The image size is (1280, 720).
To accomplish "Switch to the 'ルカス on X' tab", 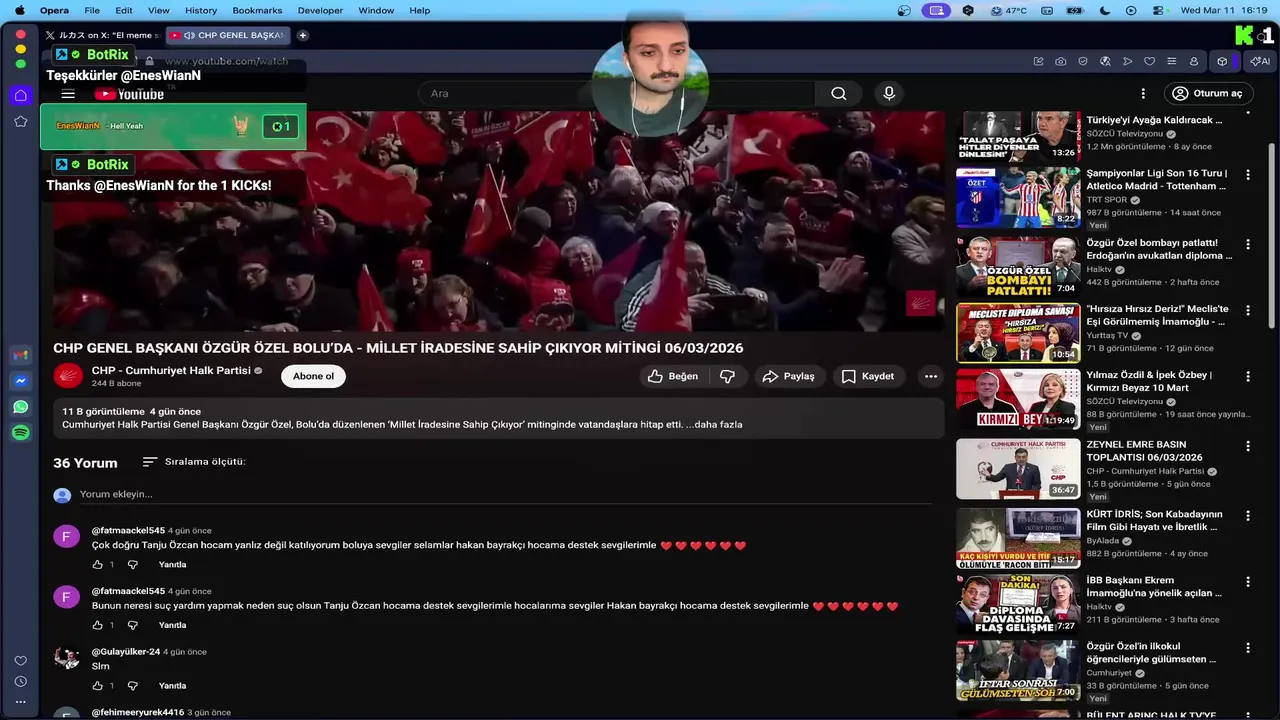I will (102, 35).
